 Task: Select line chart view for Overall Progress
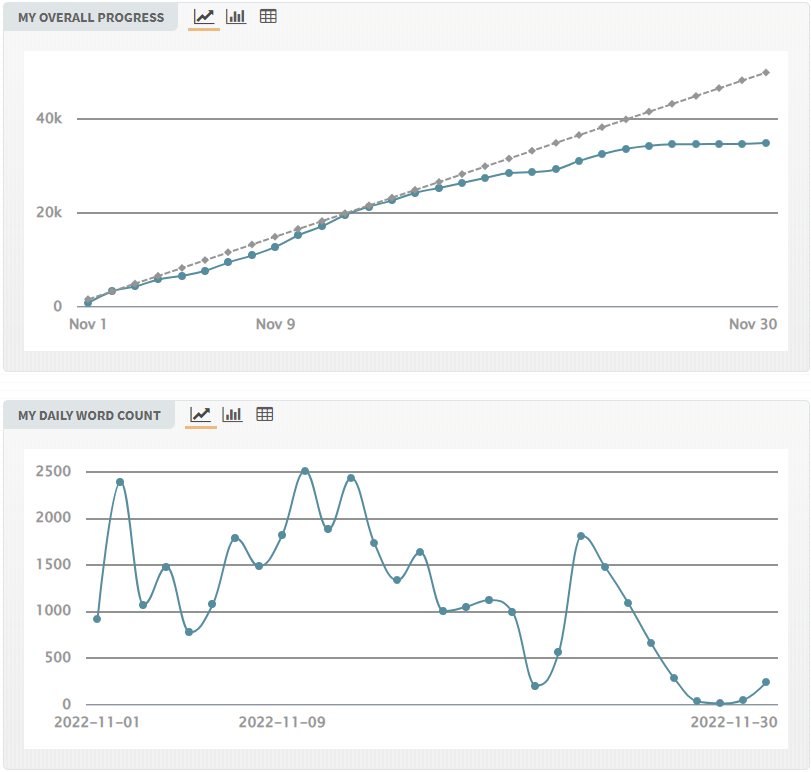click(x=204, y=17)
